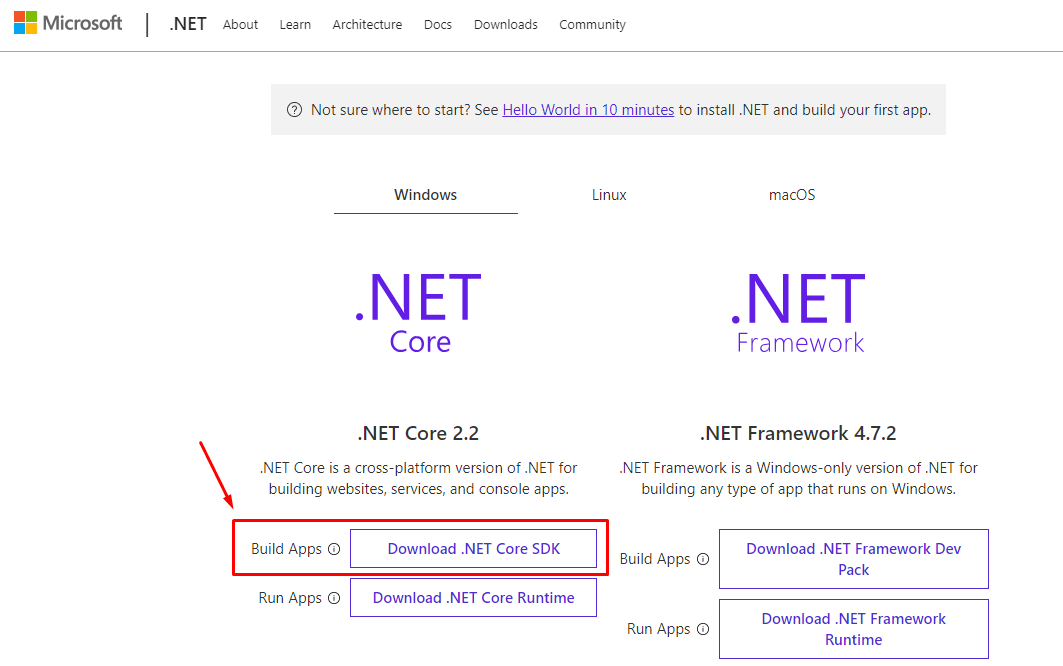Image resolution: width=1063 pixels, height=666 pixels.
Task: Click the info icon beside .NET Core Run Apps
Action: tap(333, 597)
